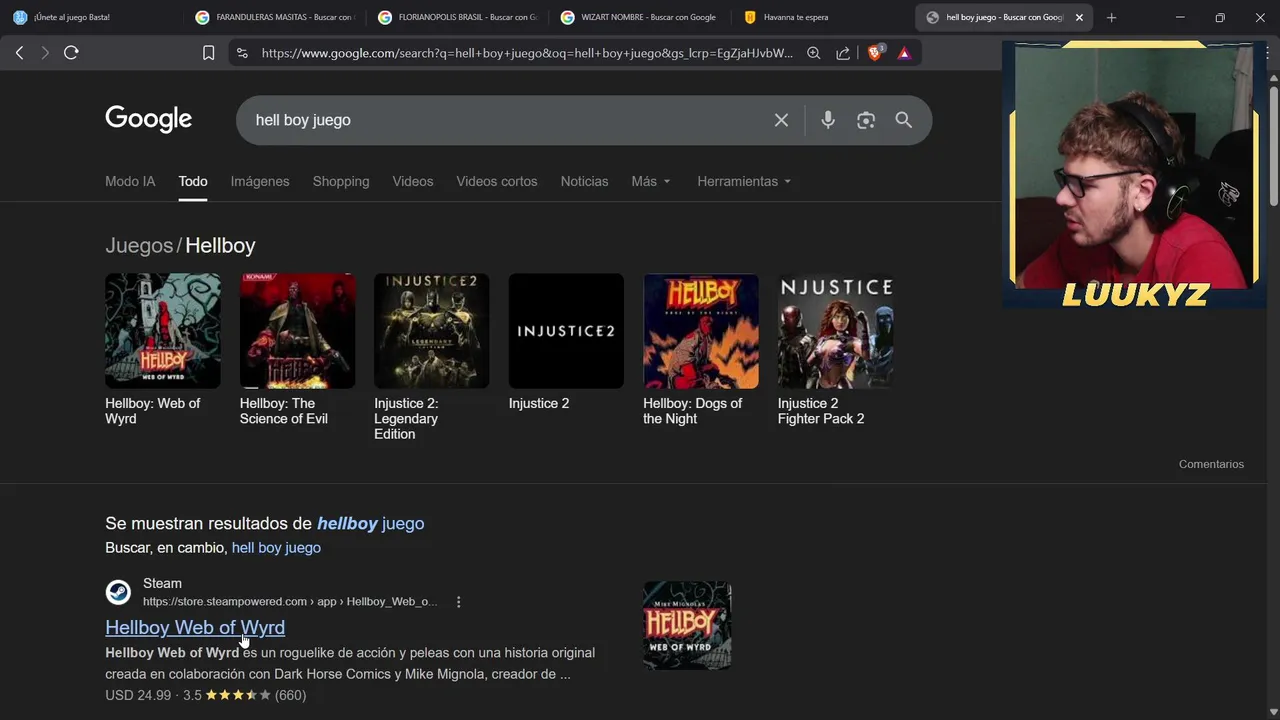Go forward using the browser forward arrow
This screenshot has width=1280, height=720.
[x=45, y=53]
